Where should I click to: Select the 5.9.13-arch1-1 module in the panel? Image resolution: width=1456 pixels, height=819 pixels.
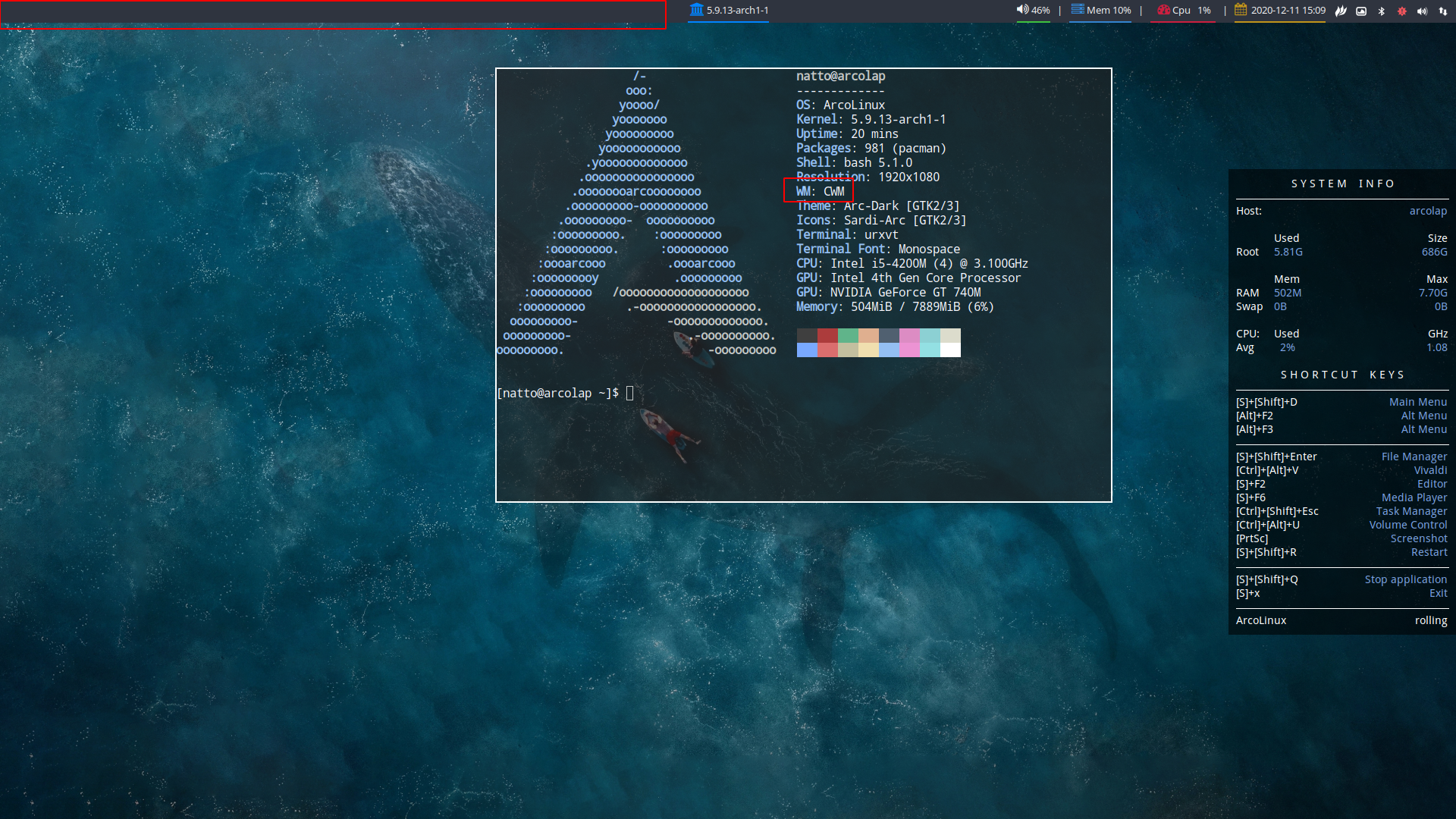(x=728, y=11)
